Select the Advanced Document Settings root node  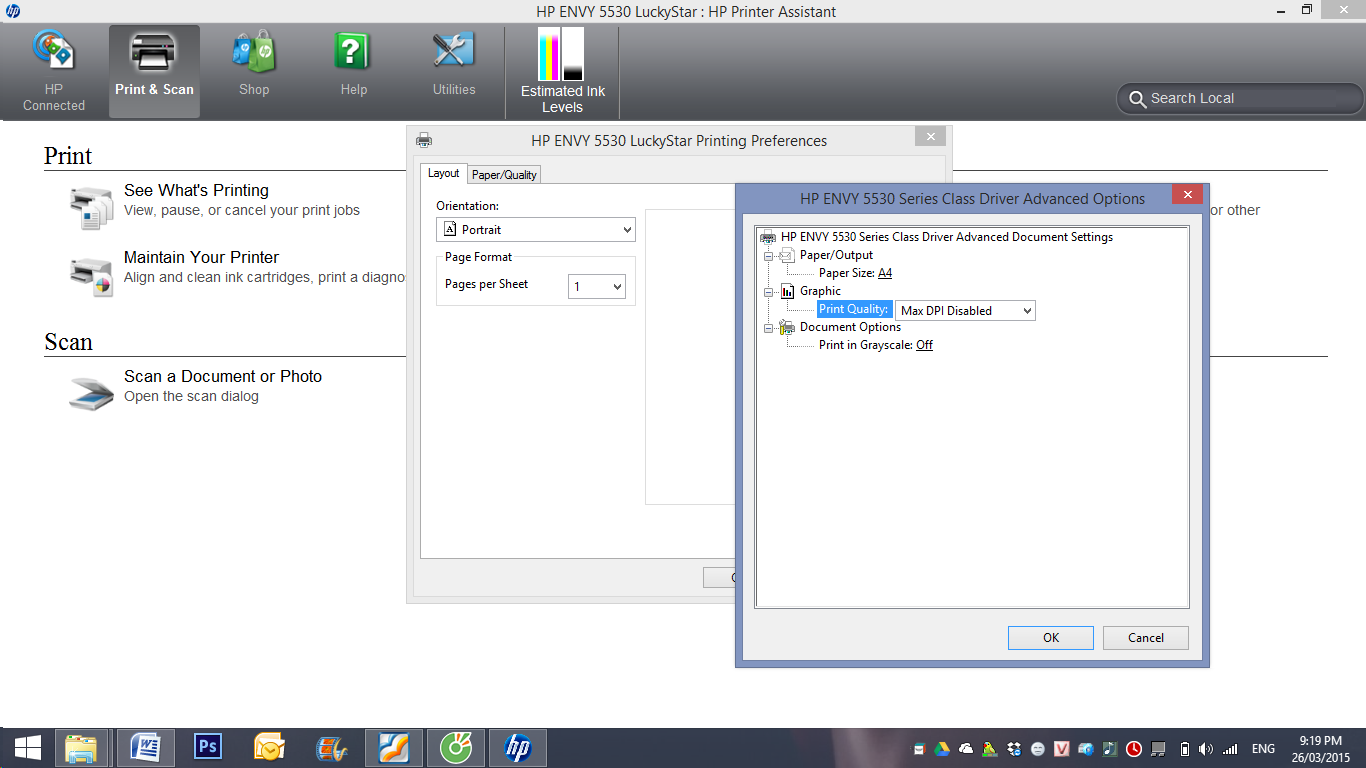[946, 237]
